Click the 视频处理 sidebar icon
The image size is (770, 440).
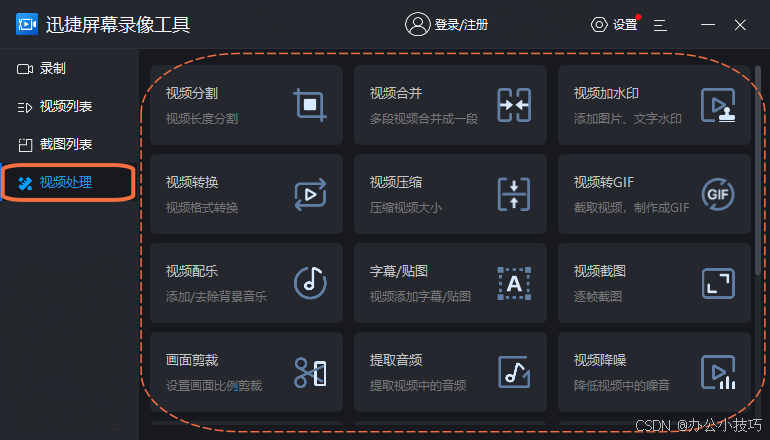tap(25, 183)
